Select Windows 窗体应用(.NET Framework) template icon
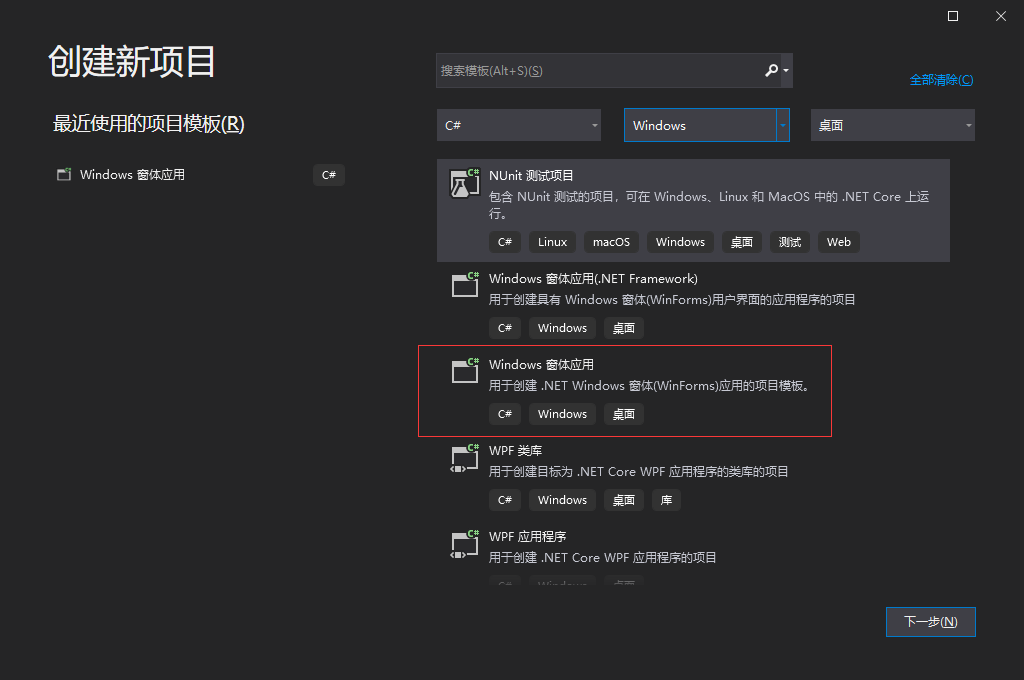This screenshot has width=1024, height=680. click(465, 285)
